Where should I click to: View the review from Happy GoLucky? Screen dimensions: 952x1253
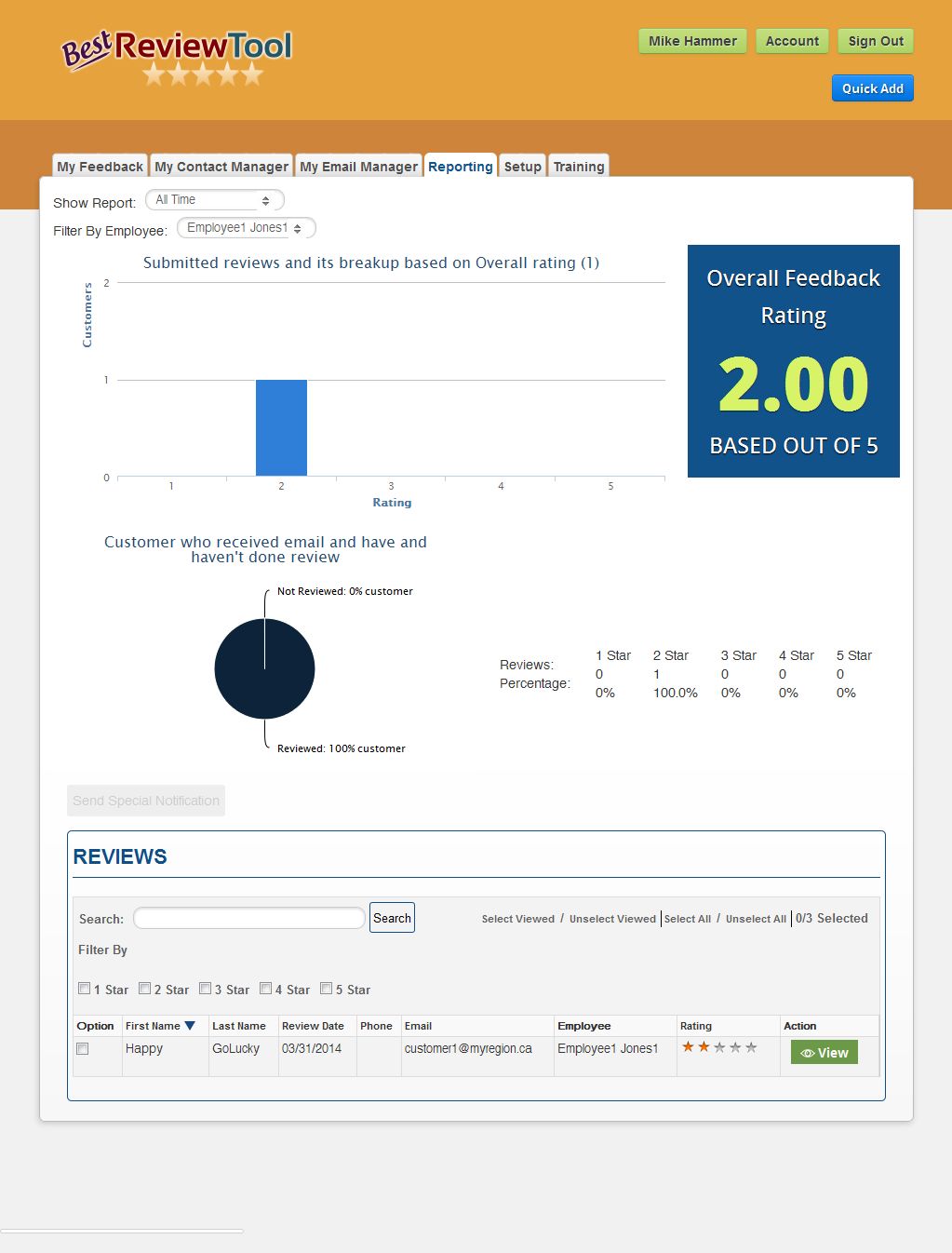(x=824, y=1052)
